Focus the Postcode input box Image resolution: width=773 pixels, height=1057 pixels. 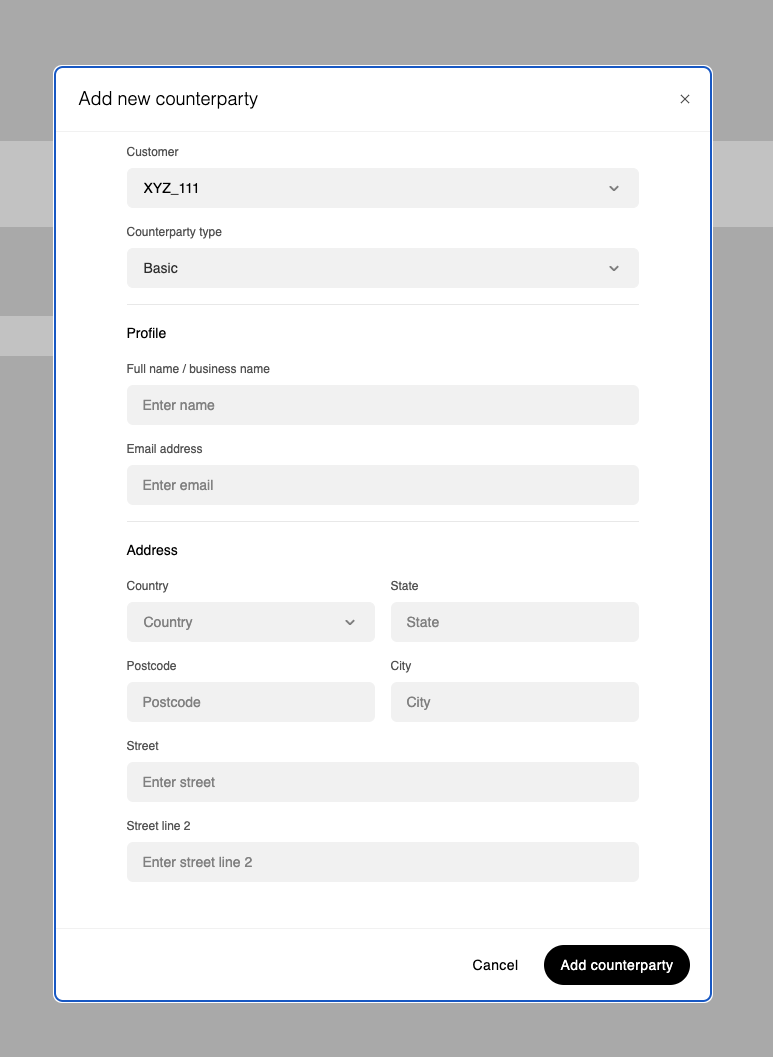click(250, 702)
